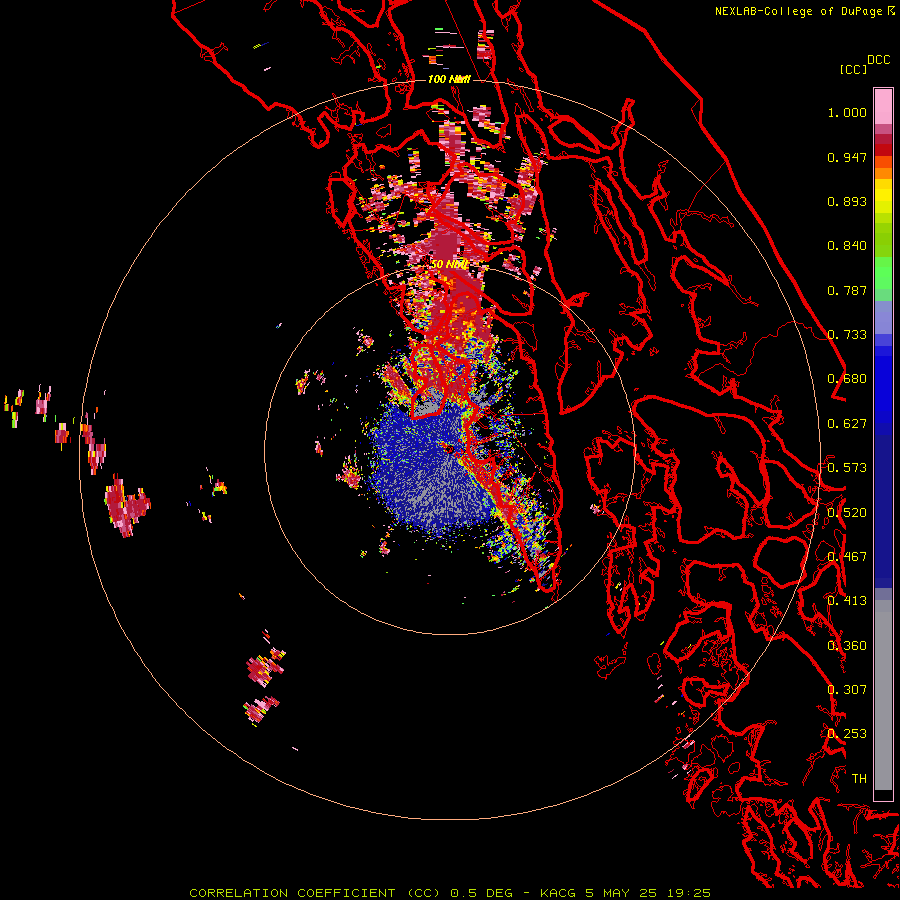Select the 0.520 color scale value
Viewport: 900px width, 900px height.
(847, 513)
